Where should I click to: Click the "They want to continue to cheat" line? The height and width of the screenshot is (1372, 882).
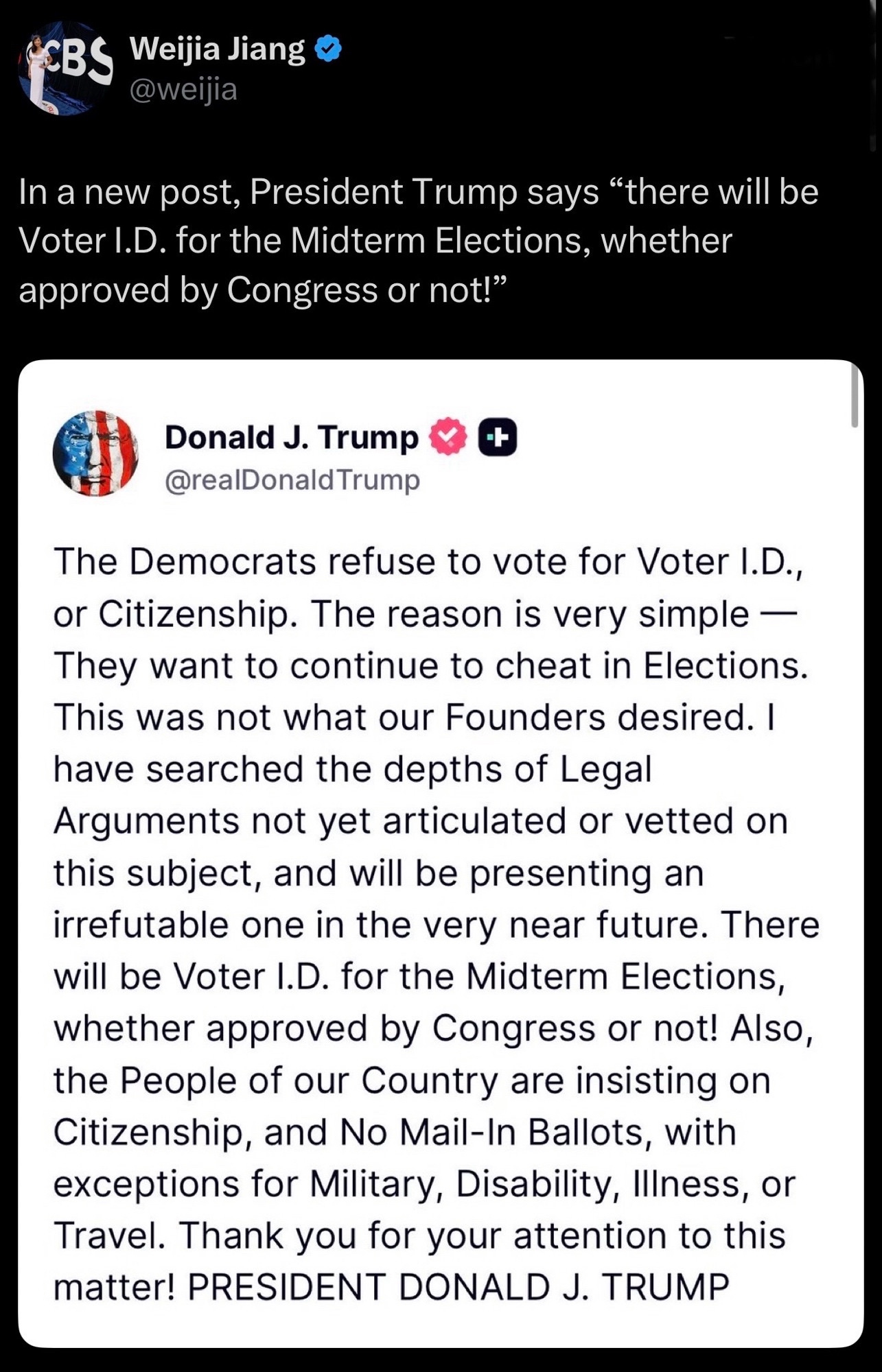(x=431, y=665)
